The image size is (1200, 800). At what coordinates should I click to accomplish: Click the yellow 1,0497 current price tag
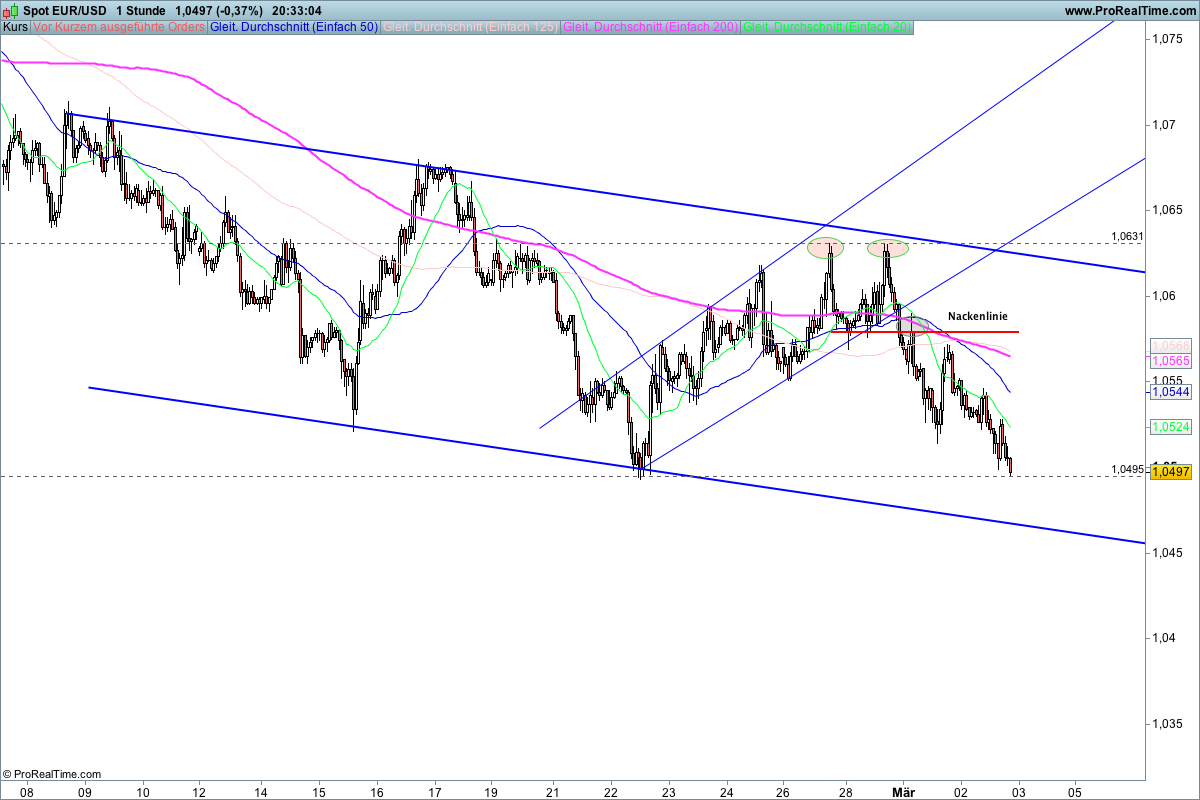[x=1170, y=472]
